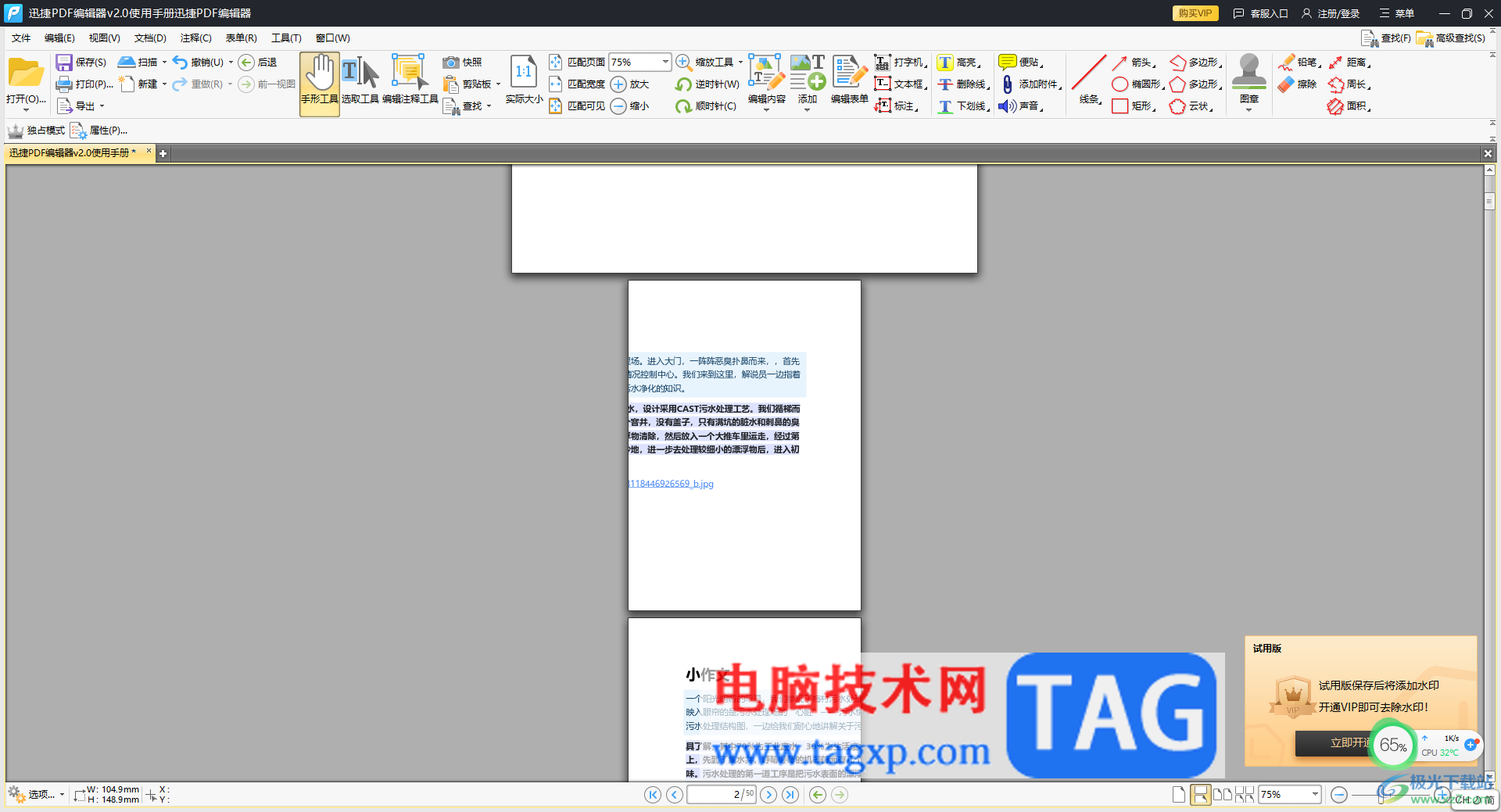Open the 文件 menu
Image resolution: width=1501 pixels, height=812 pixels.
pos(21,38)
